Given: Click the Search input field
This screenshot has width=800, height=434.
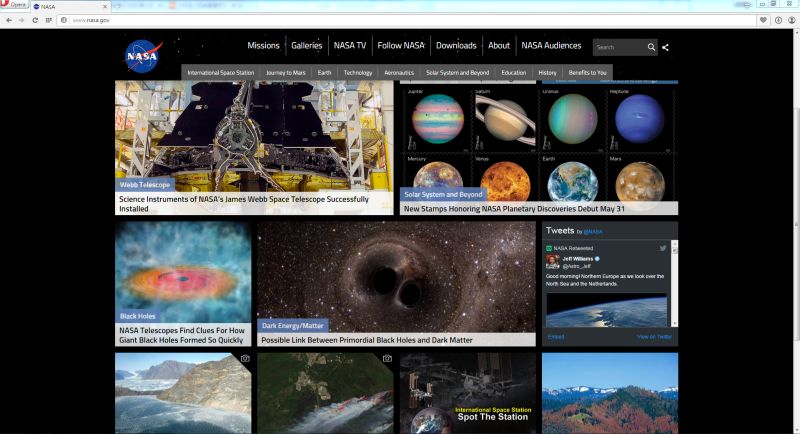Looking at the screenshot, I should pyautogui.click(x=619, y=47).
